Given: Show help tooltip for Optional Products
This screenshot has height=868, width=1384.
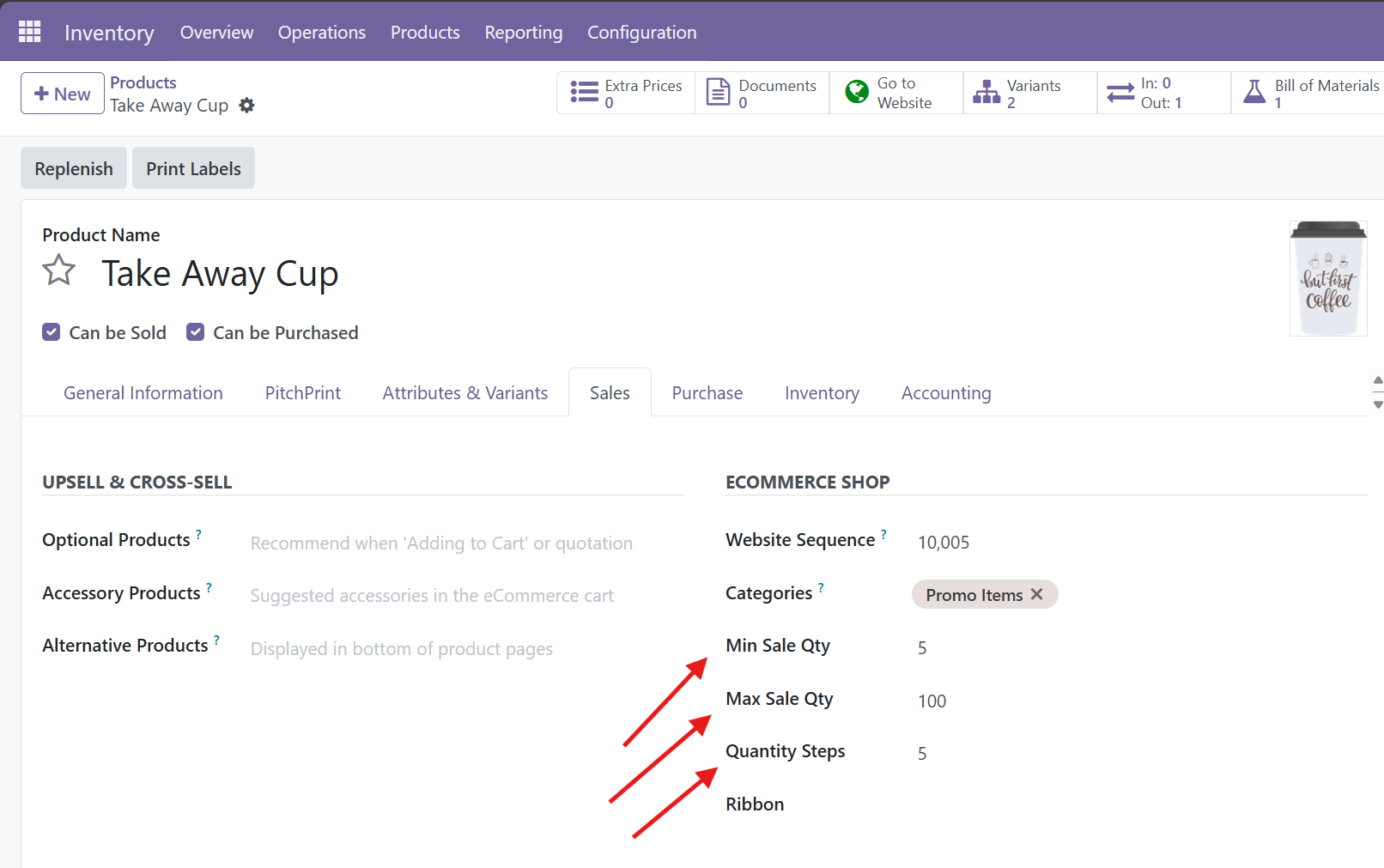Looking at the screenshot, I should [198, 533].
